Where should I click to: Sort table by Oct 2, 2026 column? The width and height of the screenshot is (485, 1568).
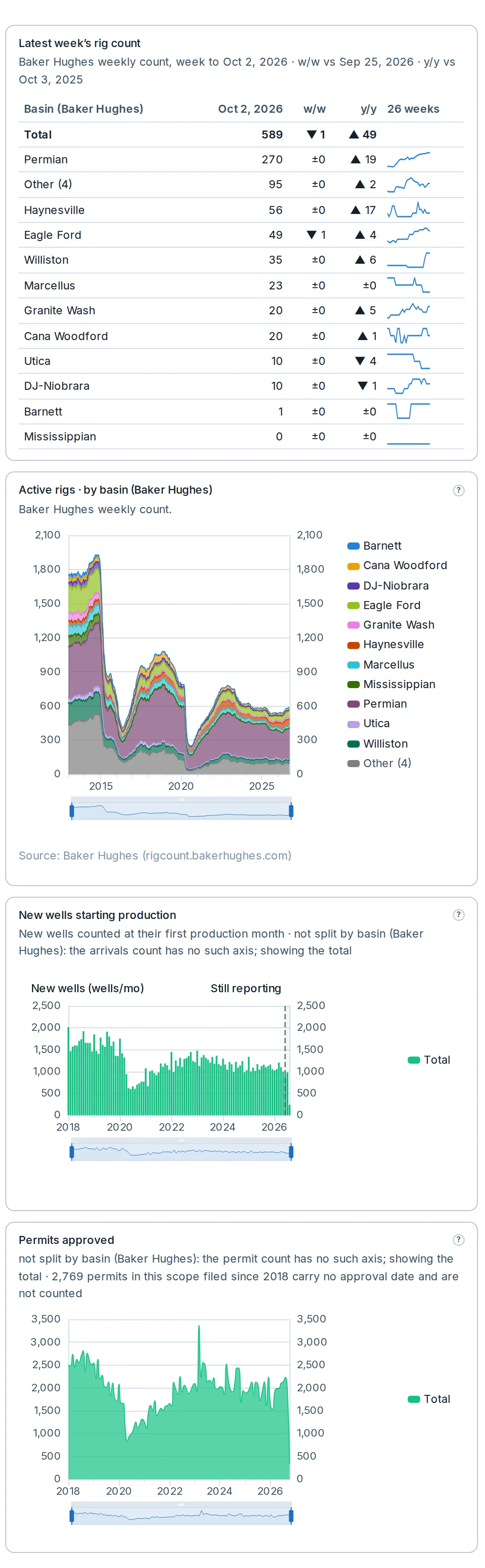pyautogui.click(x=250, y=109)
